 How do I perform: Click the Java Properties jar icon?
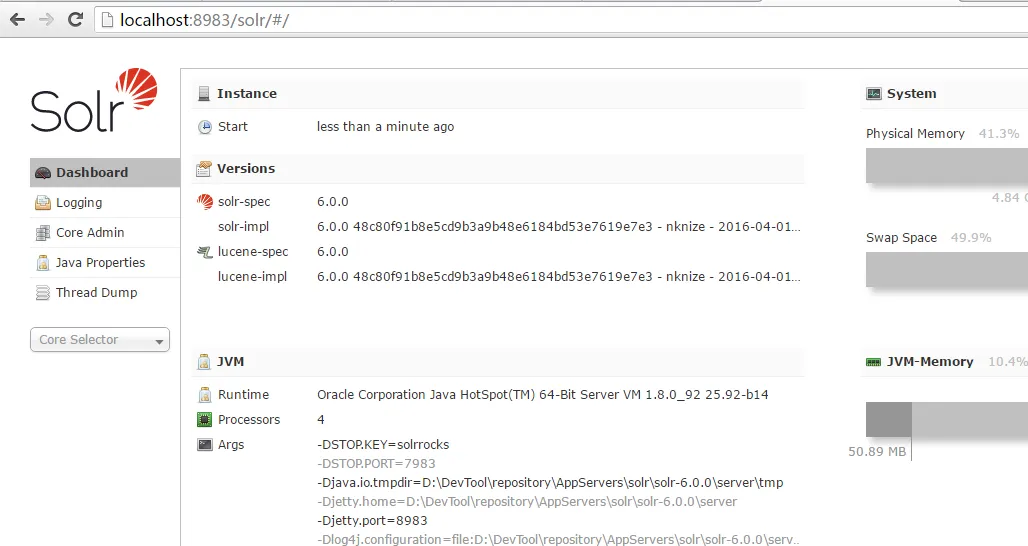(x=43, y=263)
